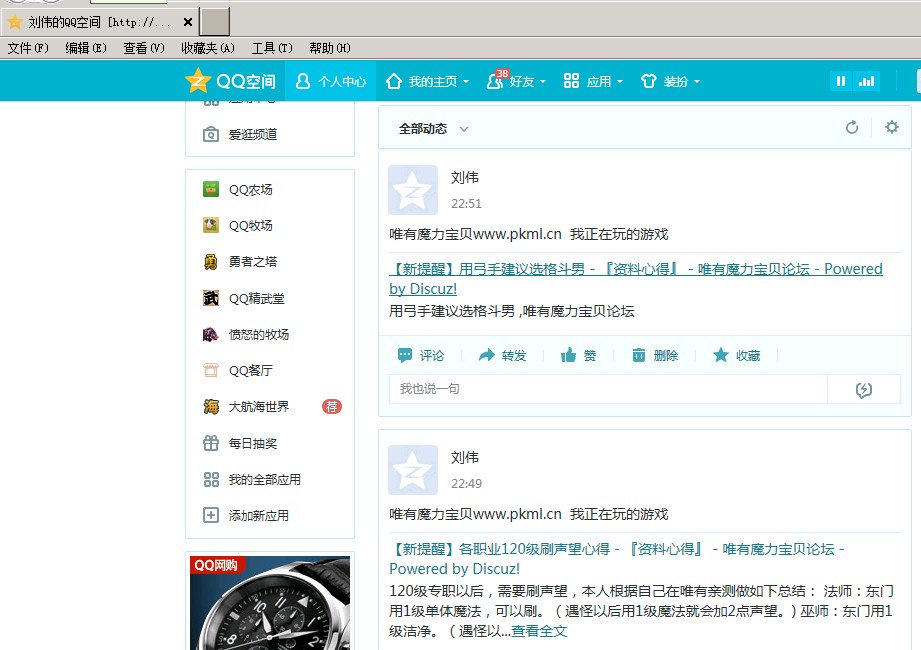Viewport: 921px width, 650px height.
Task: Open the 好友 dropdown menu
Action: 516,81
